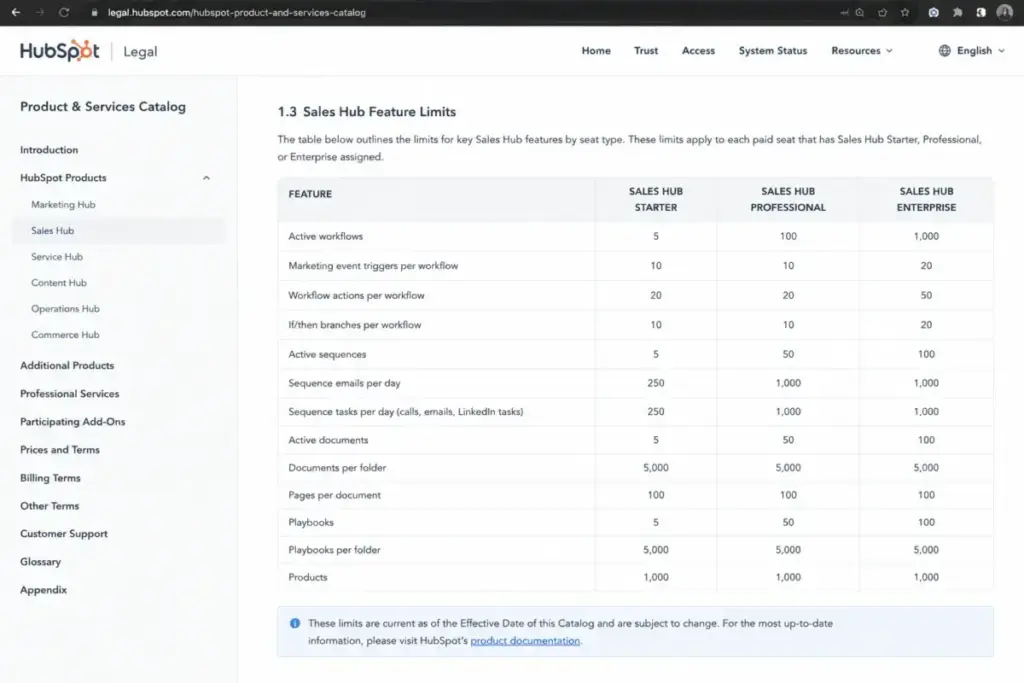Open Additional Products in sidebar
1024x683 pixels.
67,365
